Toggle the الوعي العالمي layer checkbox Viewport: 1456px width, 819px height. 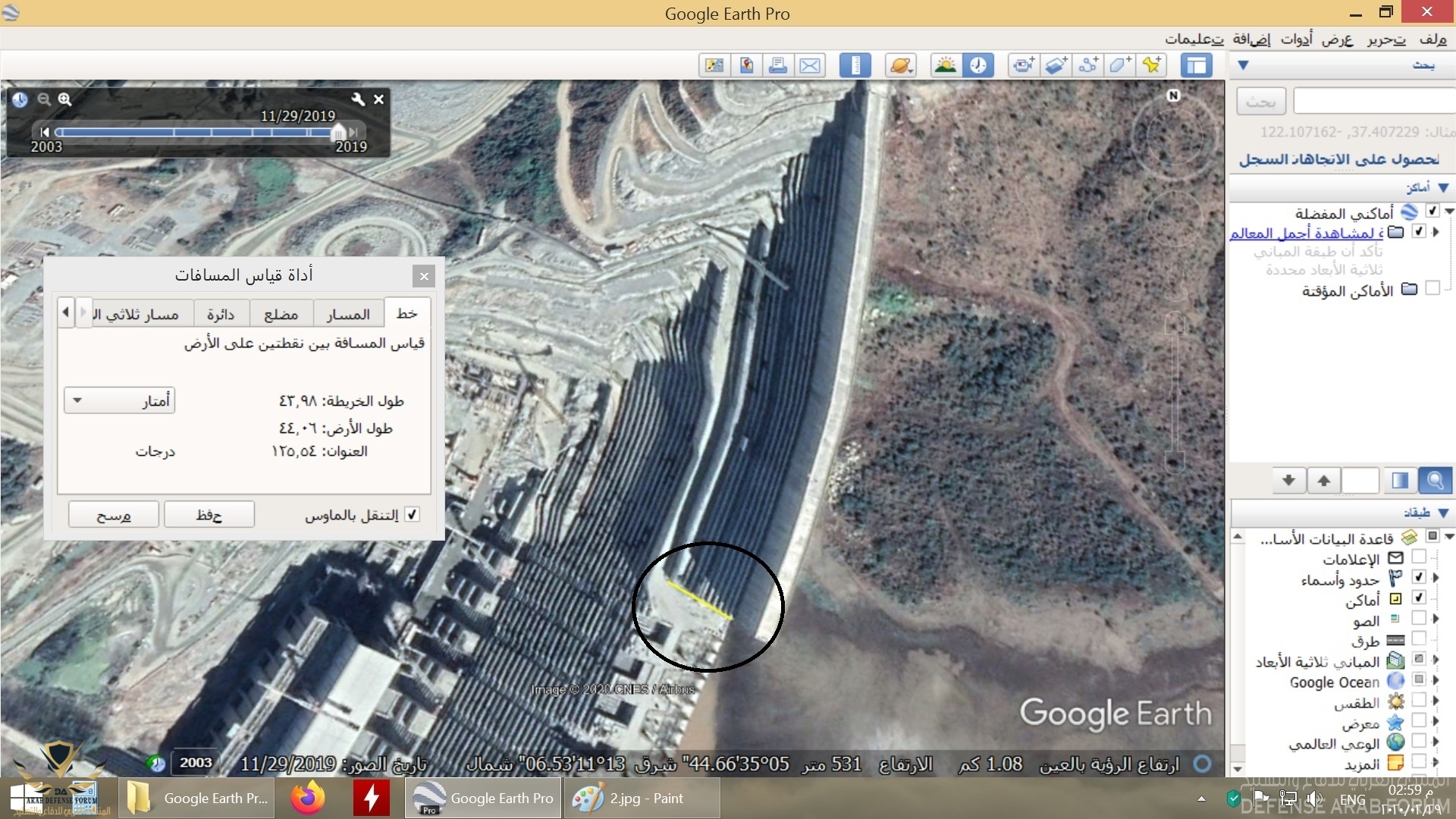tap(1419, 741)
